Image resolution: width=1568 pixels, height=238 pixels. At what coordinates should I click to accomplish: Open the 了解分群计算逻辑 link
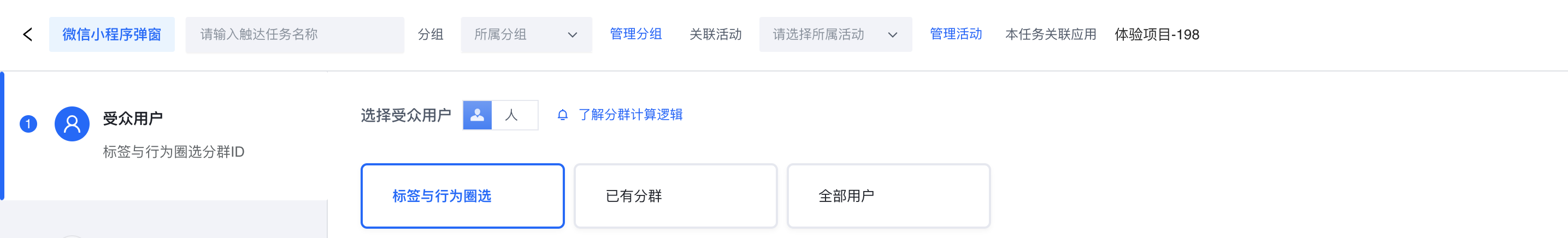pos(630,115)
